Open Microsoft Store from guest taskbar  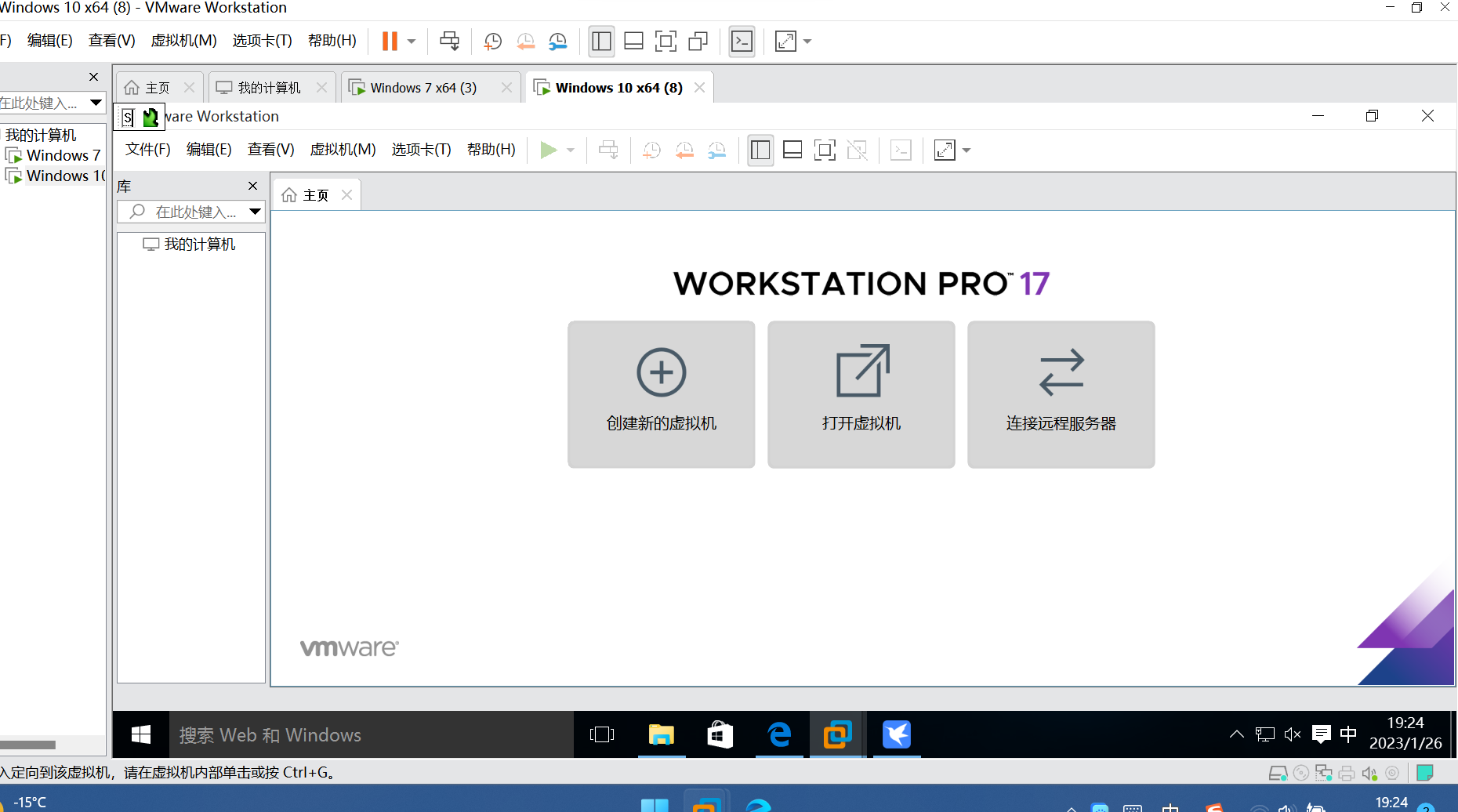point(720,734)
